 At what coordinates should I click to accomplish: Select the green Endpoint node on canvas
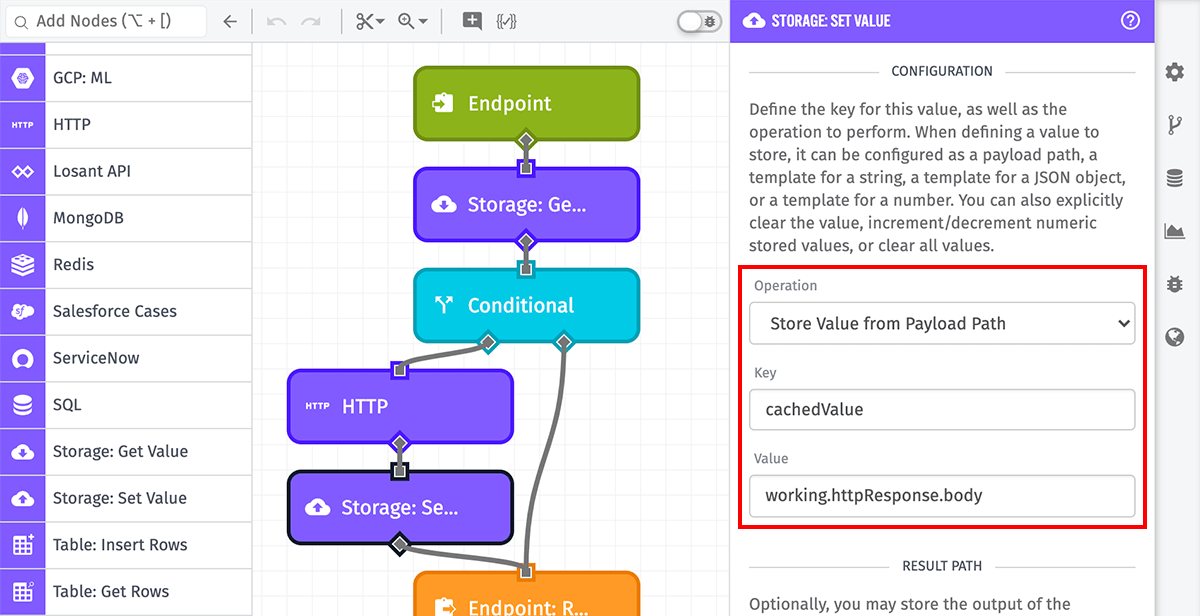click(x=526, y=103)
